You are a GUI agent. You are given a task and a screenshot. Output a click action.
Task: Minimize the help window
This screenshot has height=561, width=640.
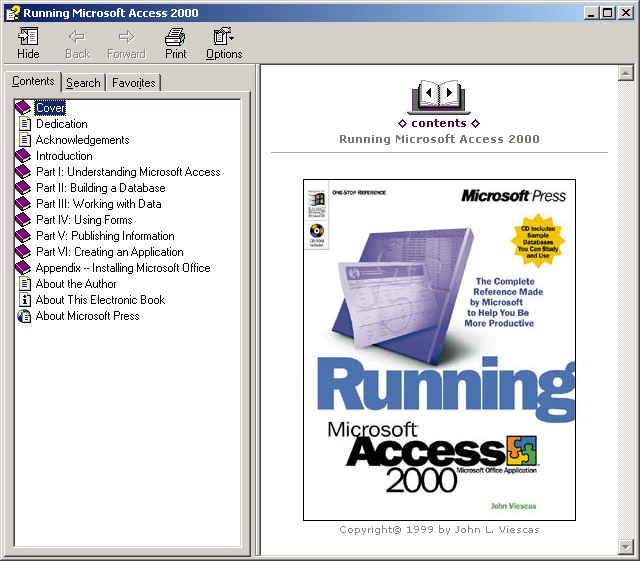click(x=591, y=13)
